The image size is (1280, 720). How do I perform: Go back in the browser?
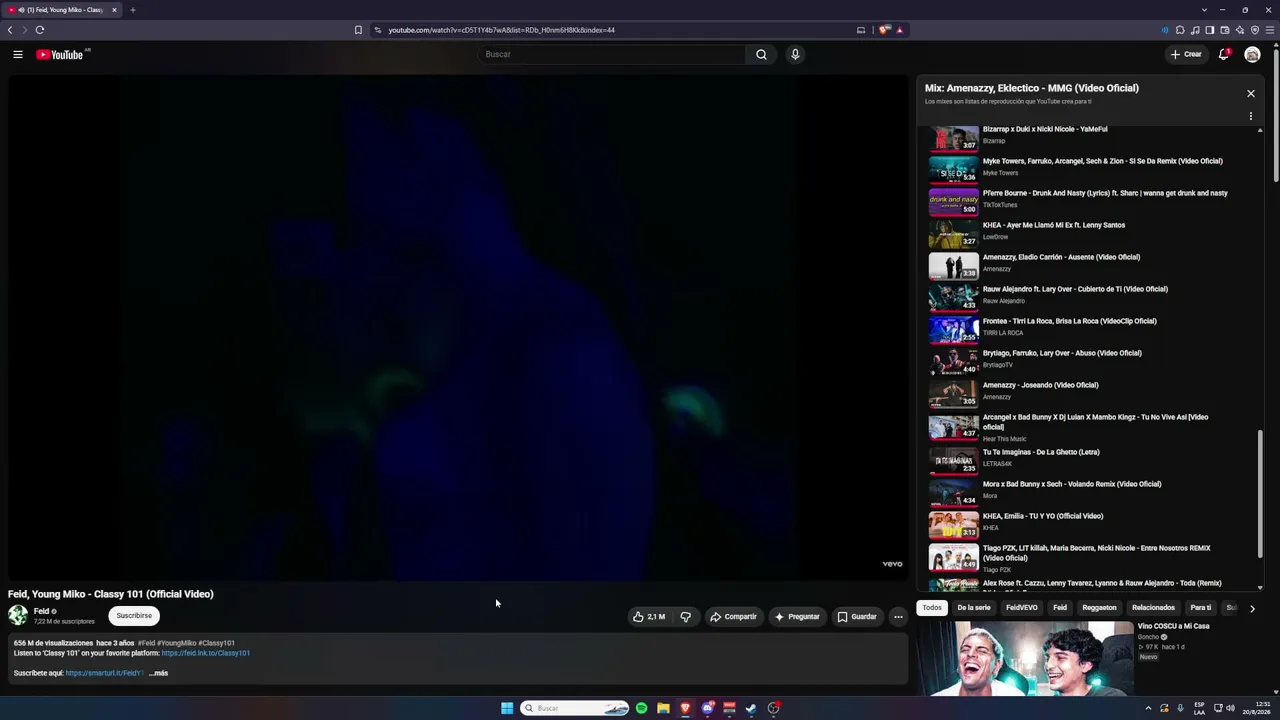tap(10, 30)
